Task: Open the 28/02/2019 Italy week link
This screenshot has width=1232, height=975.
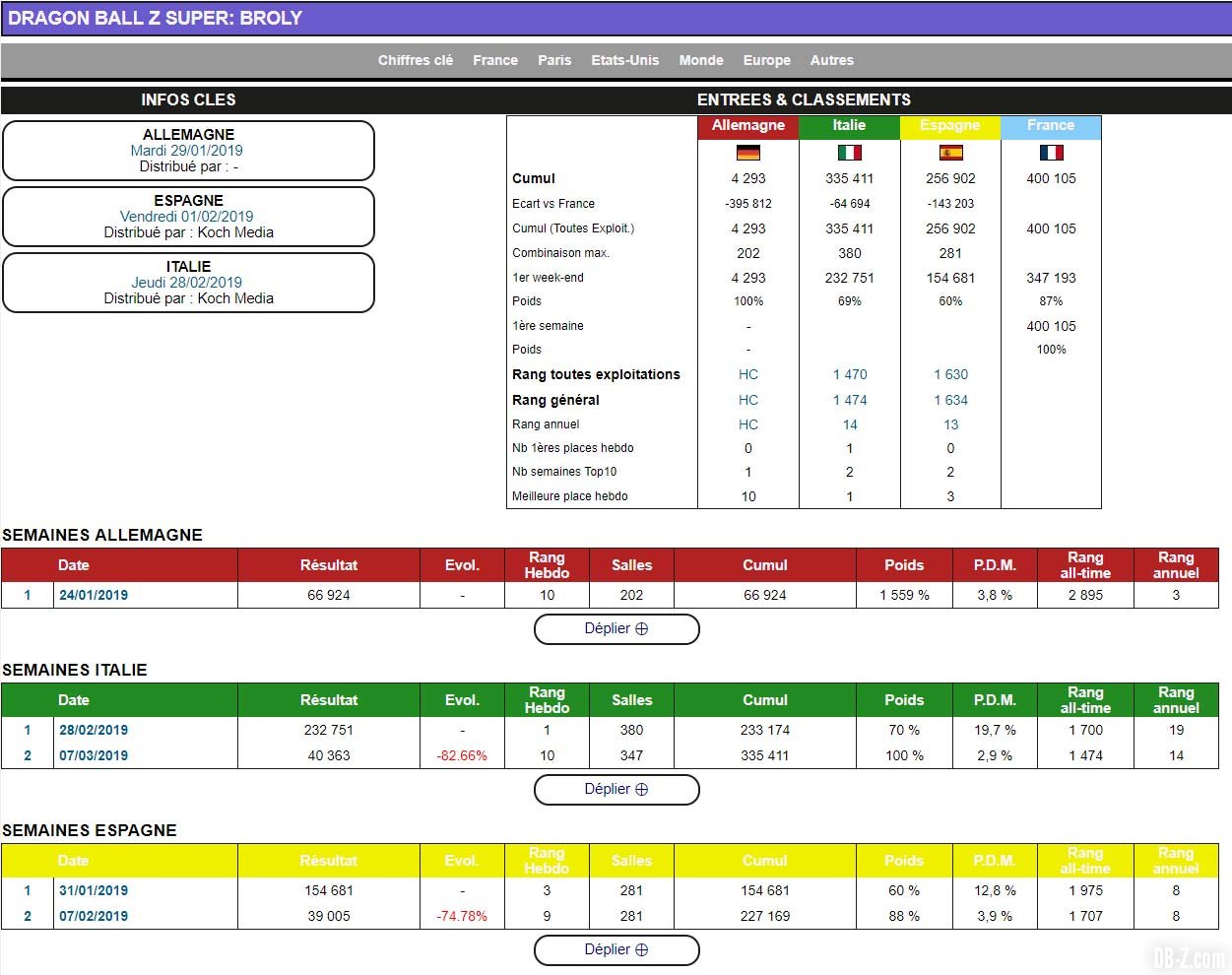Action: coord(94,730)
